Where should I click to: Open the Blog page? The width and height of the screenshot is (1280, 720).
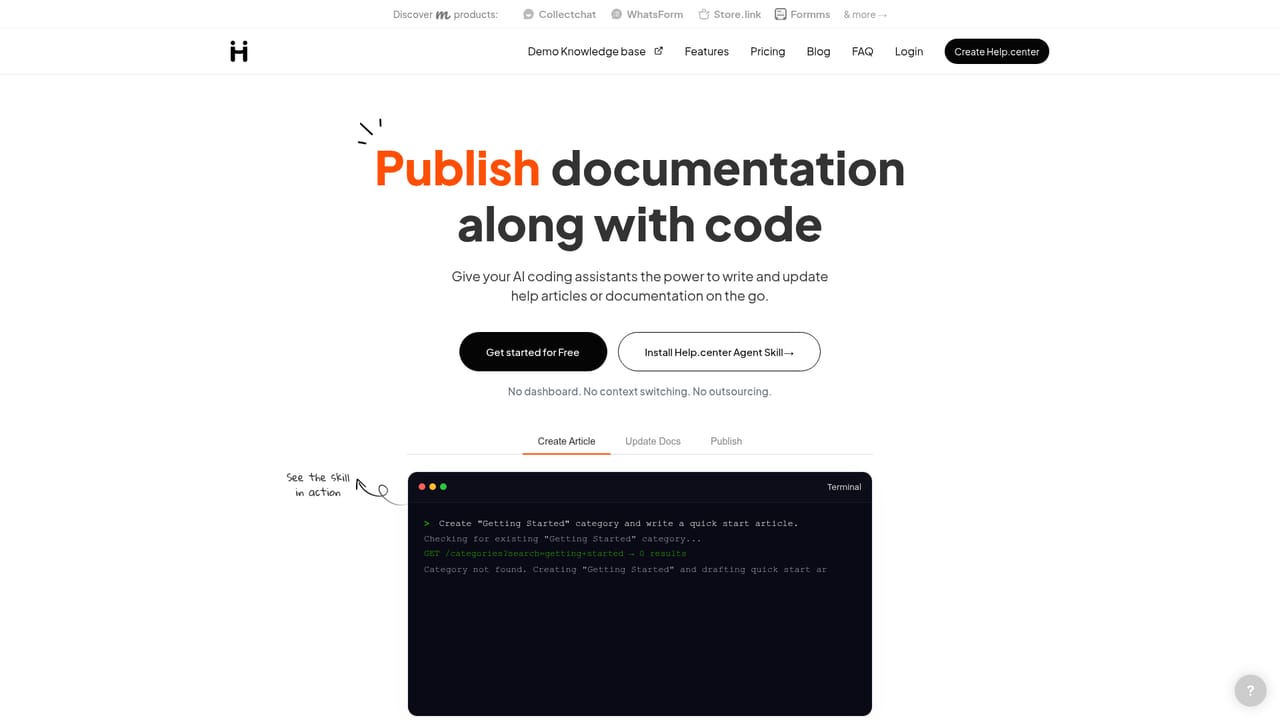point(818,51)
